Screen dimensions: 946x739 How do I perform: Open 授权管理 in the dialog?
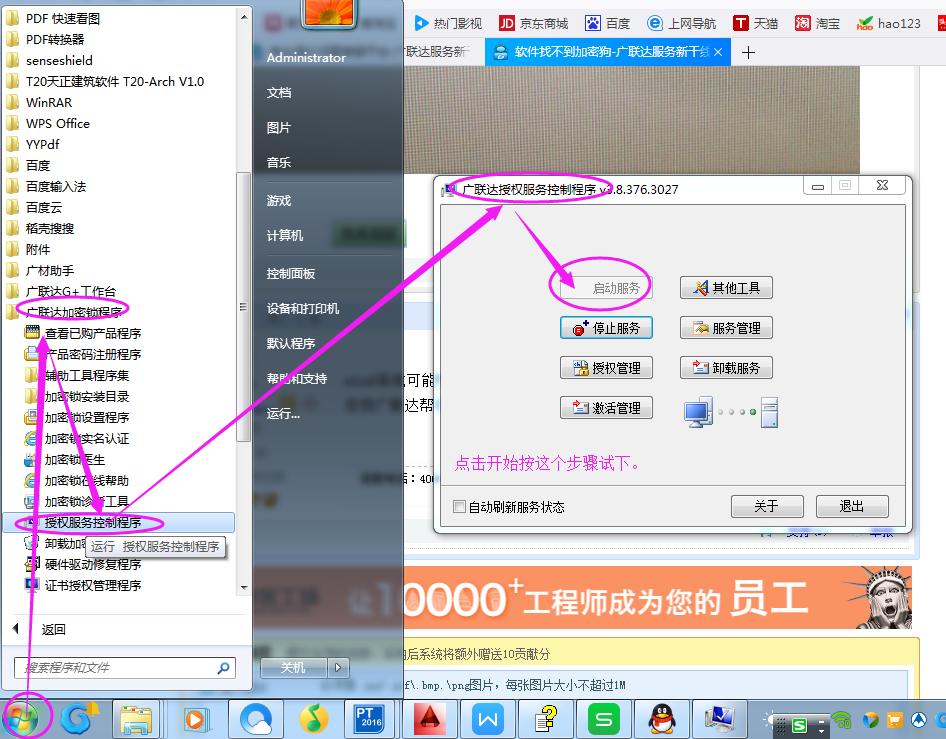tap(606, 367)
